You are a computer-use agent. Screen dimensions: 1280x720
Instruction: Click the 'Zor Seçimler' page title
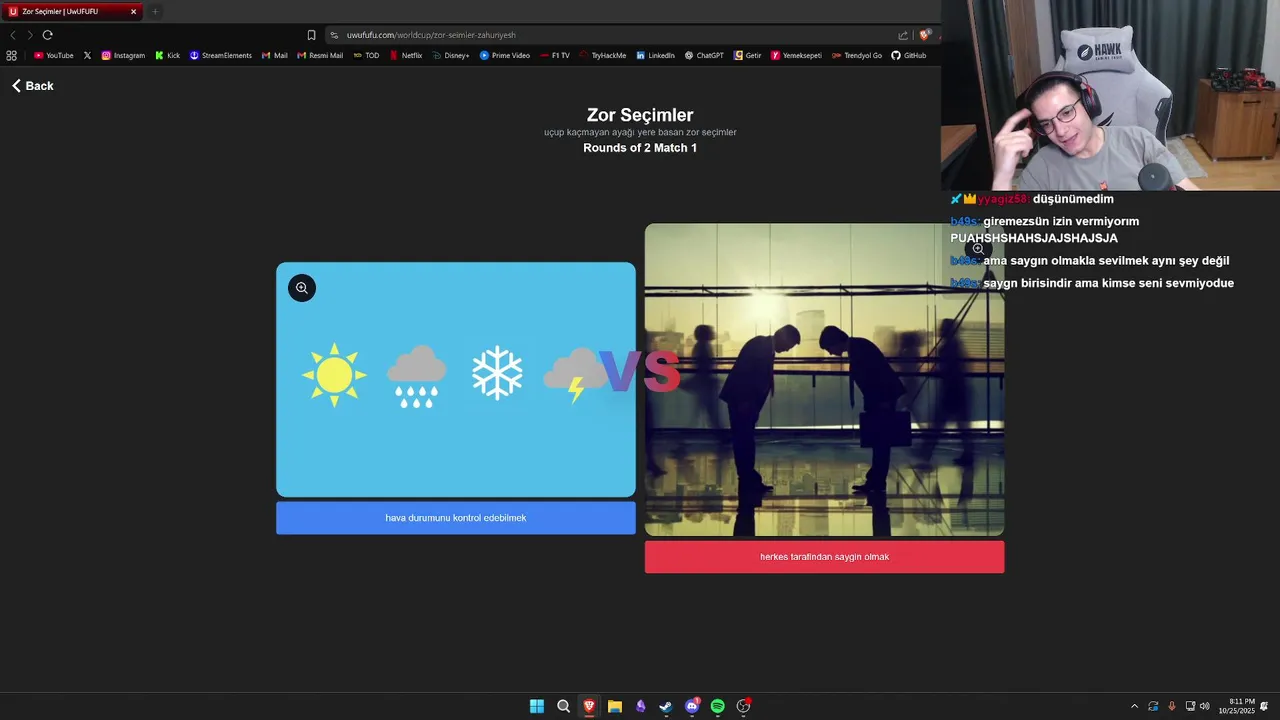tap(640, 115)
